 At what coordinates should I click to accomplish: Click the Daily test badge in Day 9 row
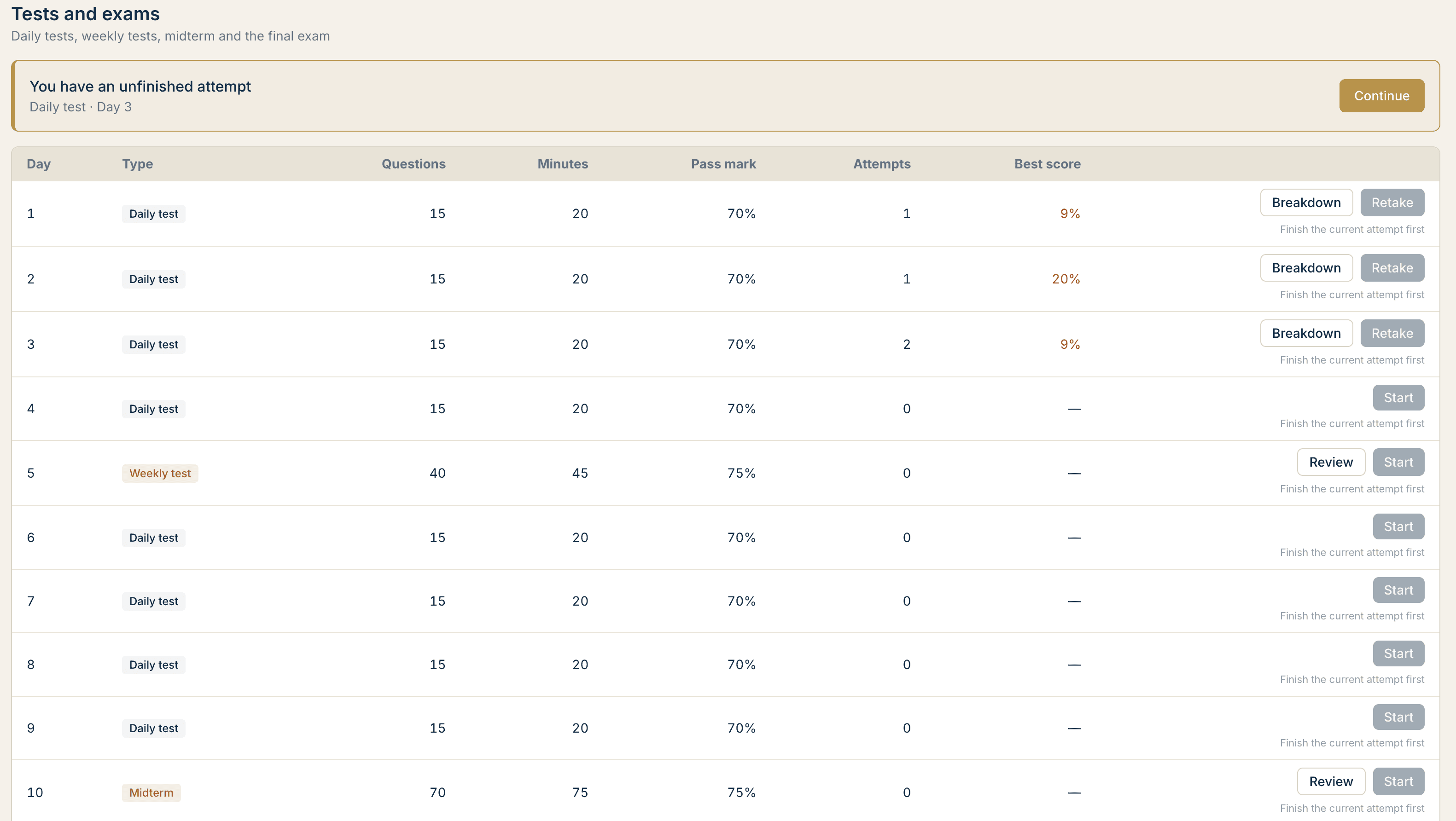click(153, 728)
